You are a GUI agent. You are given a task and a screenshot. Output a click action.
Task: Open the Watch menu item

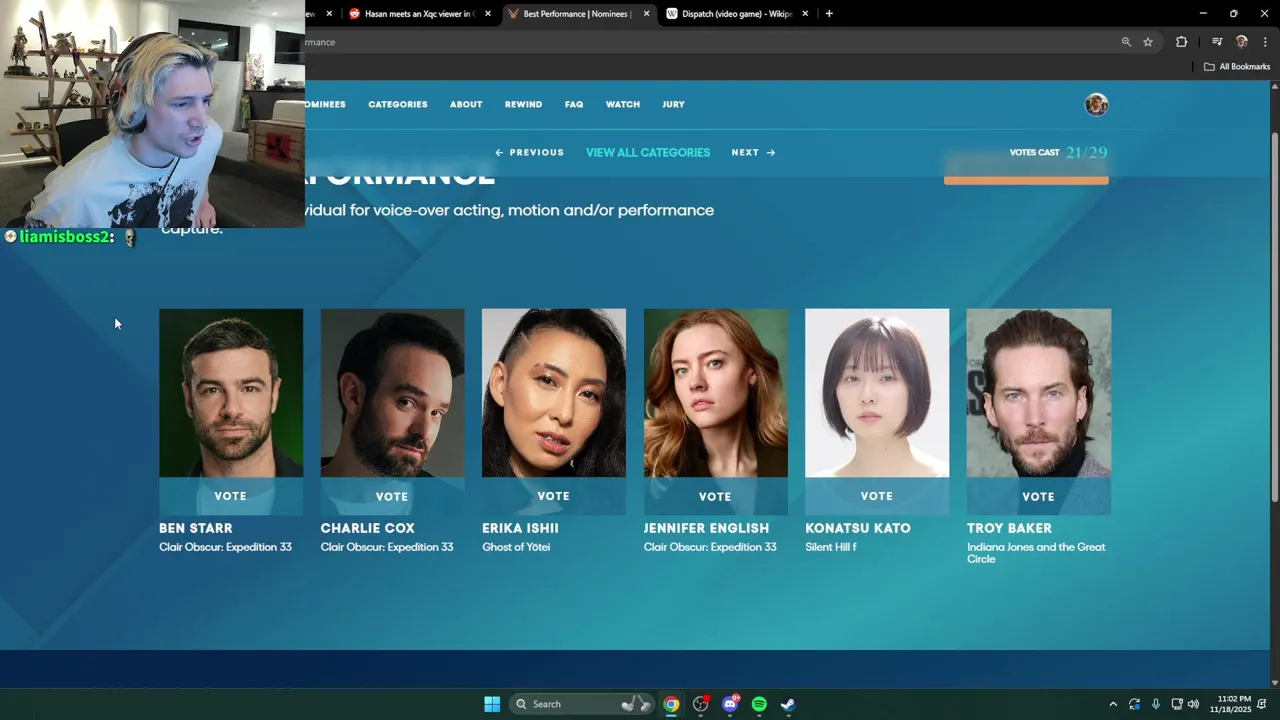(623, 104)
